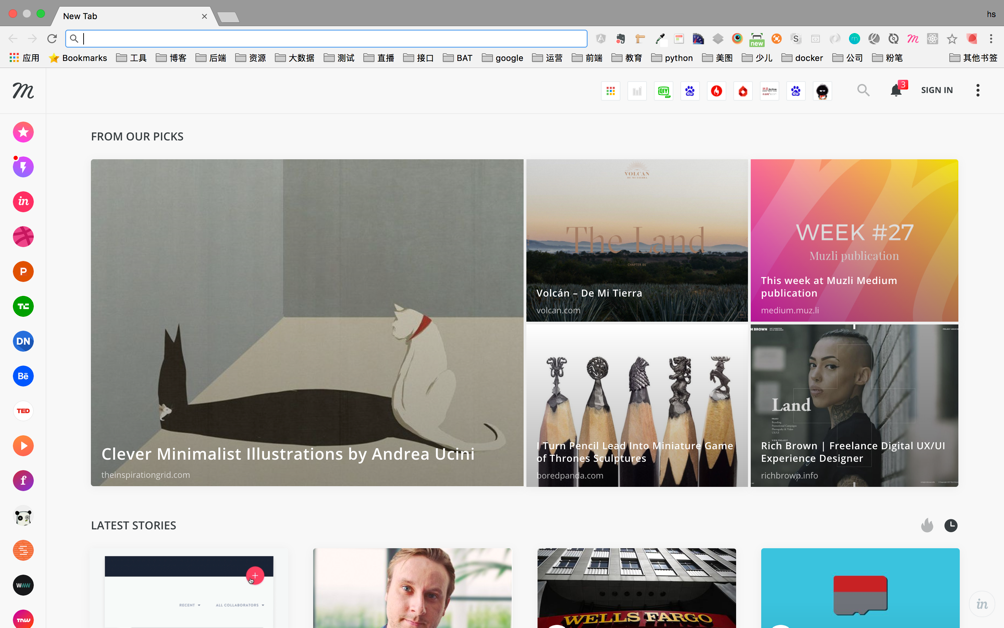Screen dimensions: 1004x628
Task: Open the Pencil Lead Miniature Sculptures card
Action: click(x=637, y=406)
